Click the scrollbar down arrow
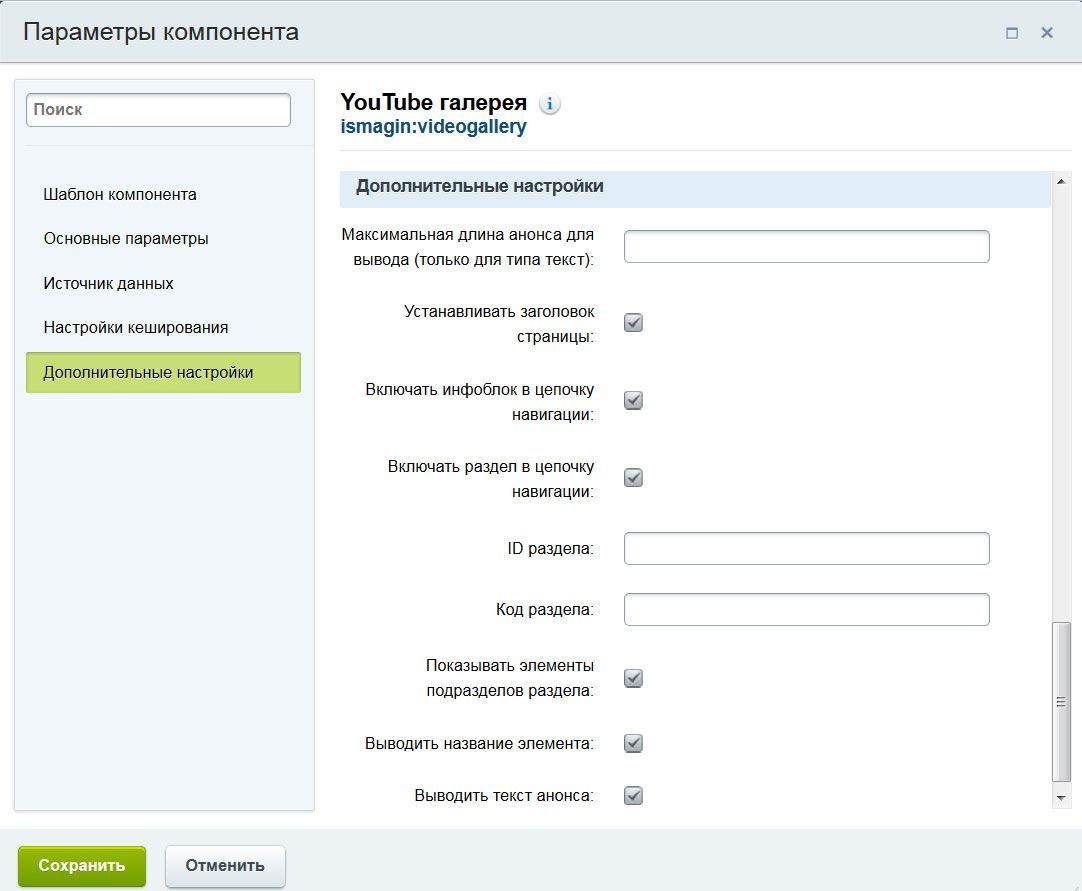The image size is (1082, 891). [x=1061, y=798]
